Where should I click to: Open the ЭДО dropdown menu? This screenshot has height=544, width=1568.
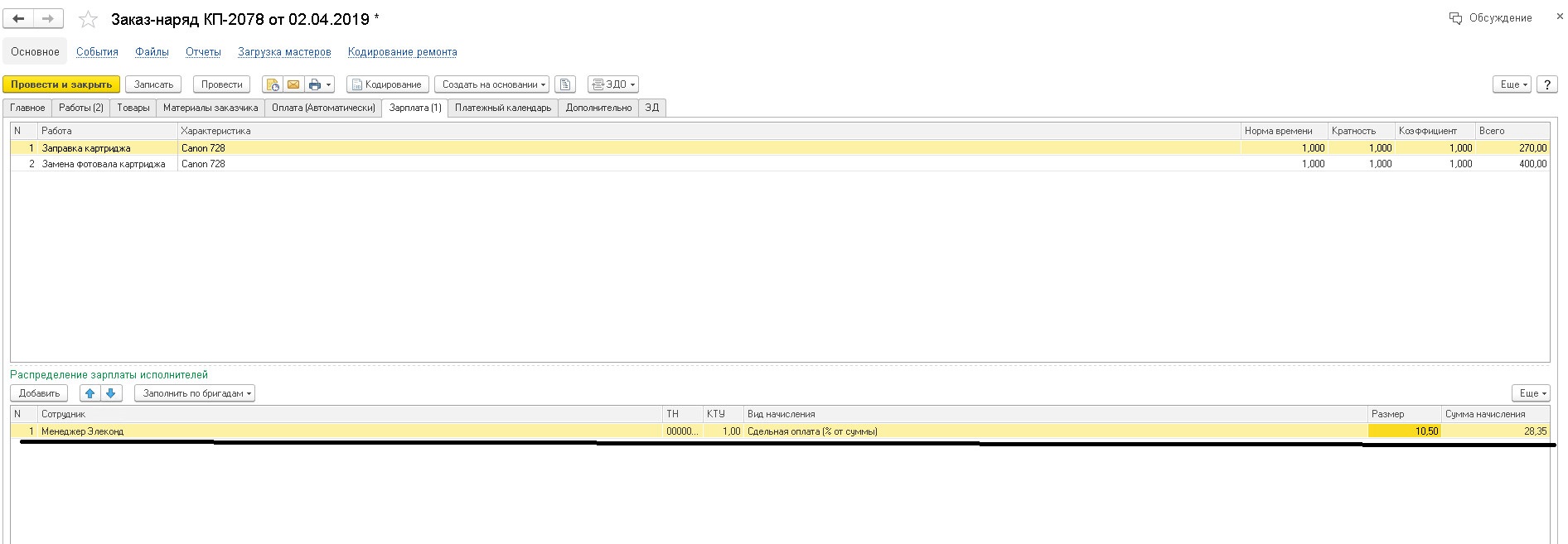(x=613, y=84)
